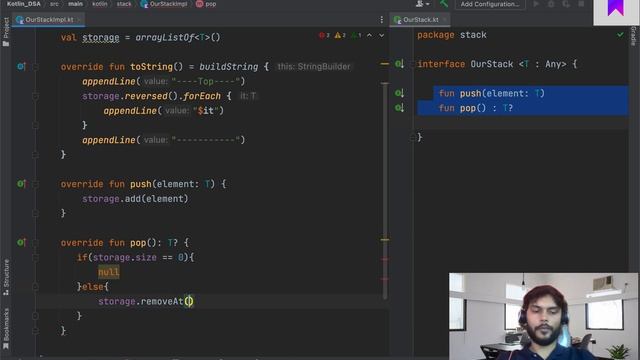Collapse the toString function fold marker
The image size is (640, 360).
click(36, 67)
